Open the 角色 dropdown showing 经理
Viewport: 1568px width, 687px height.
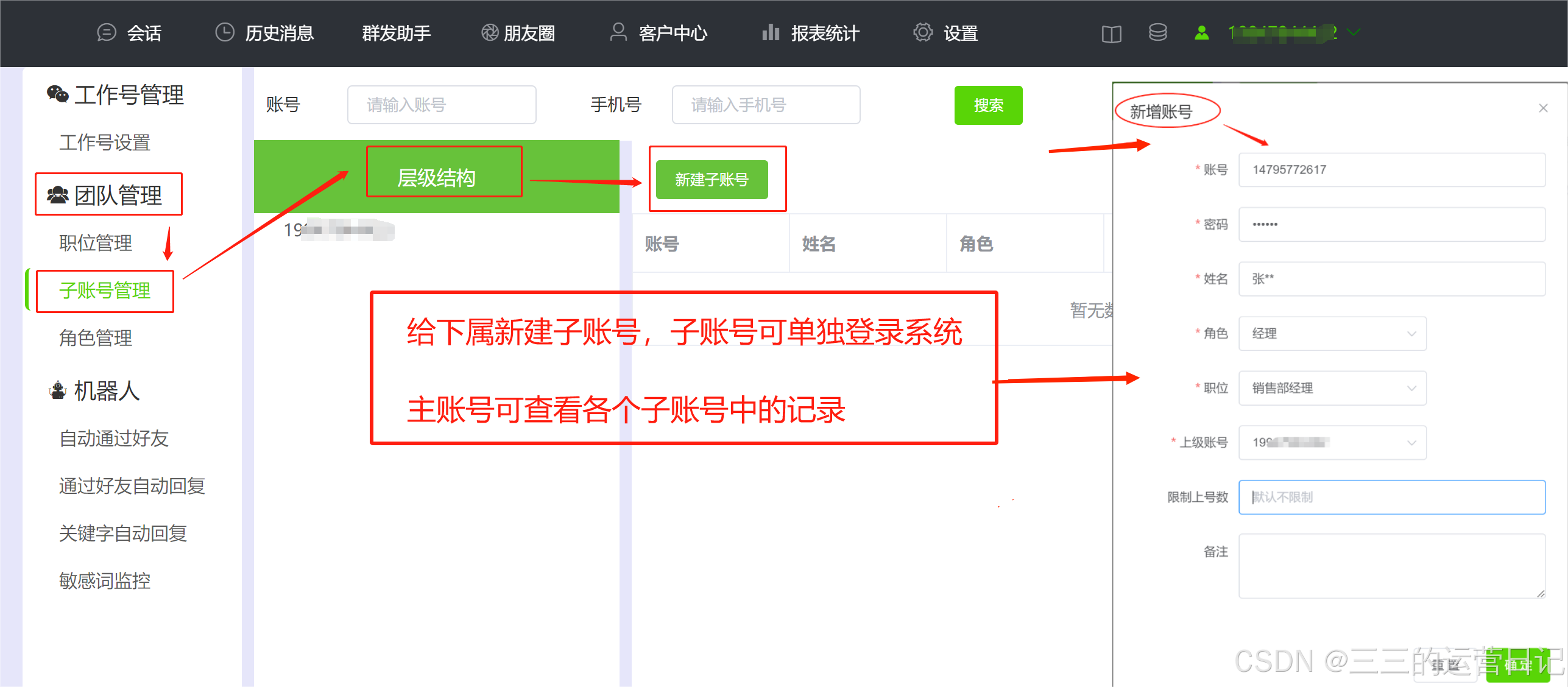coord(1332,334)
